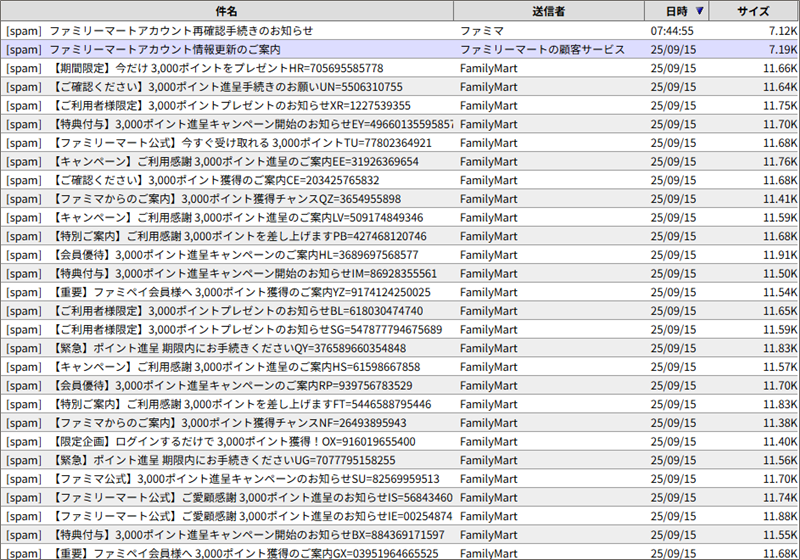This screenshot has height=560, width=800.
Task: Click the size 7.12K
Action: (783, 31)
